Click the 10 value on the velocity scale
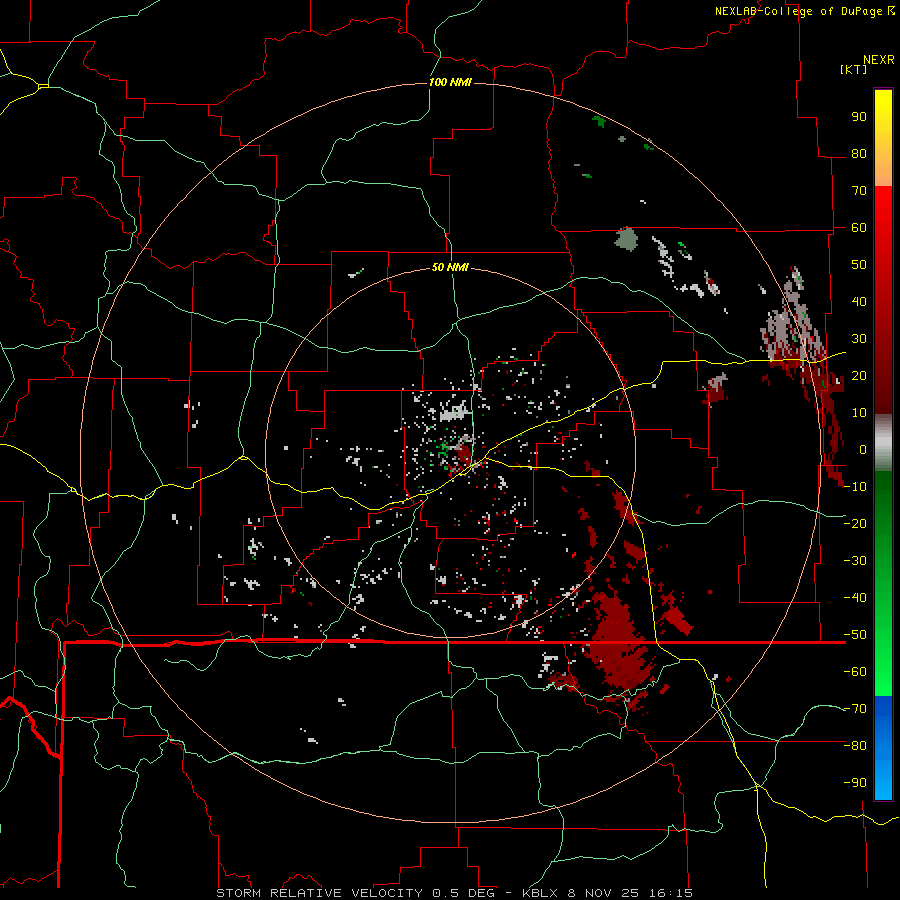Image resolution: width=900 pixels, height=900 pixels. click(x=859, y=413)
